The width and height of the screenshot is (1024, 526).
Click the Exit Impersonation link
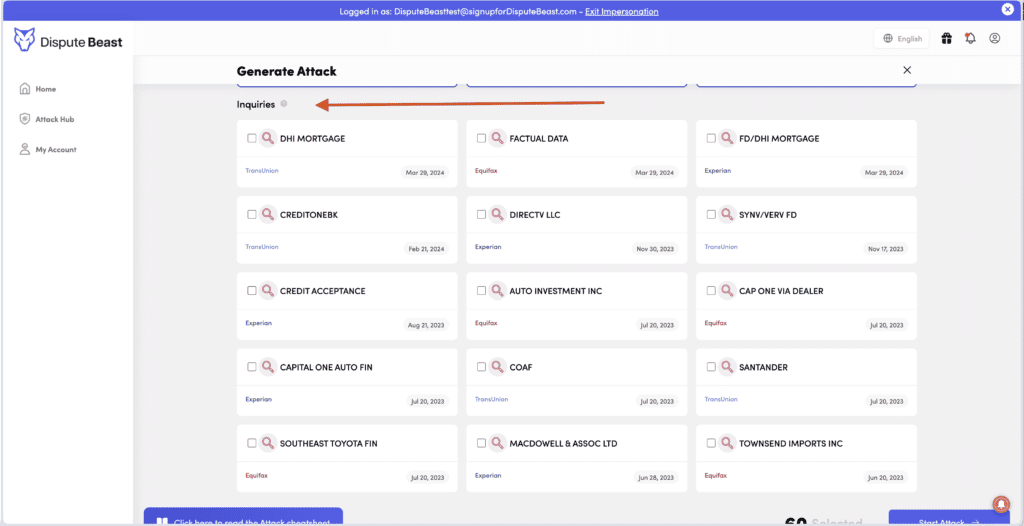621,12
